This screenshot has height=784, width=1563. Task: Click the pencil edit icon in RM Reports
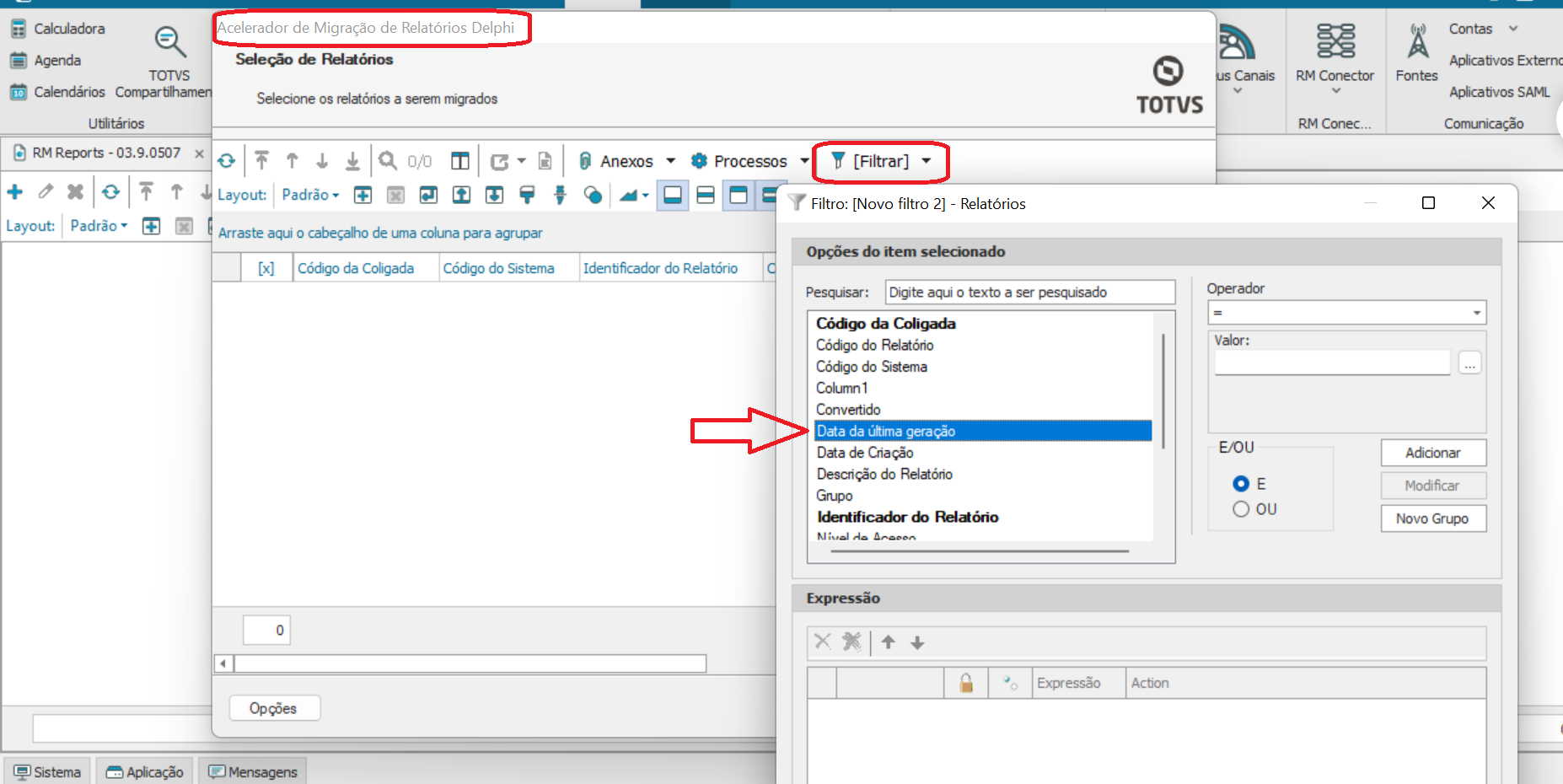[46, 191]
